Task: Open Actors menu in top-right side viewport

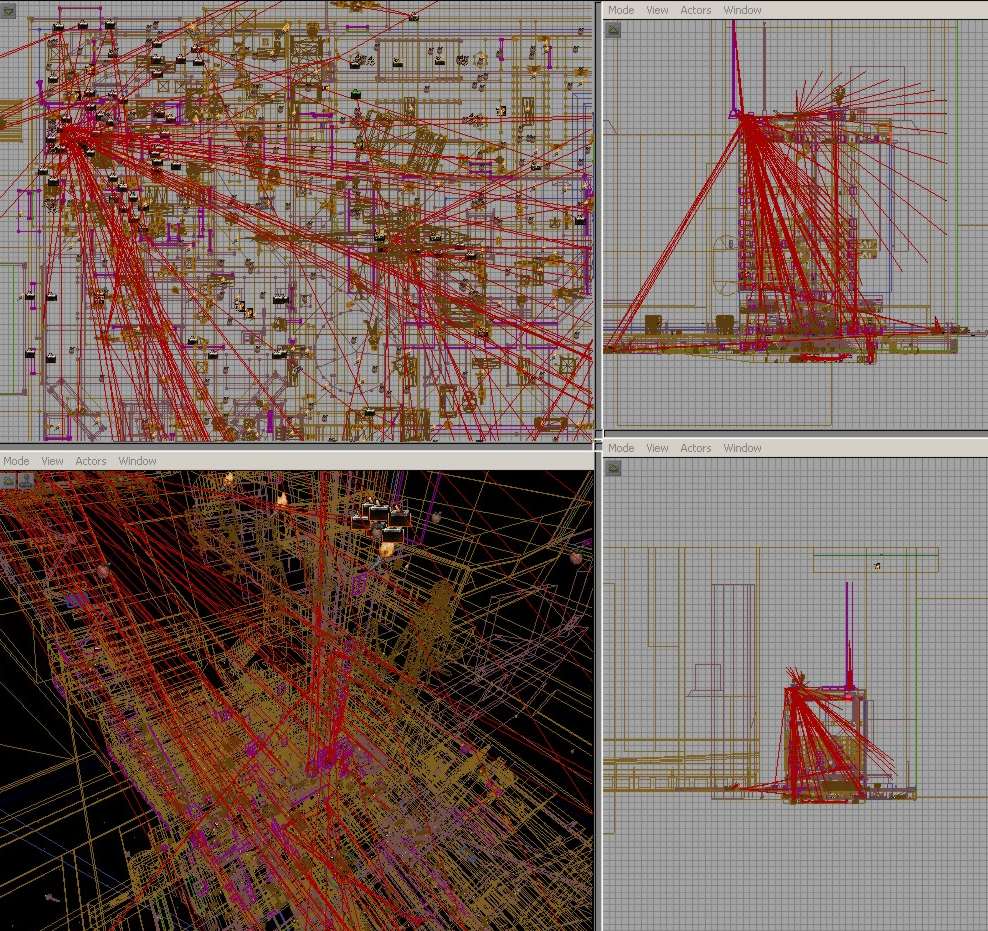Action: [696, 10]
